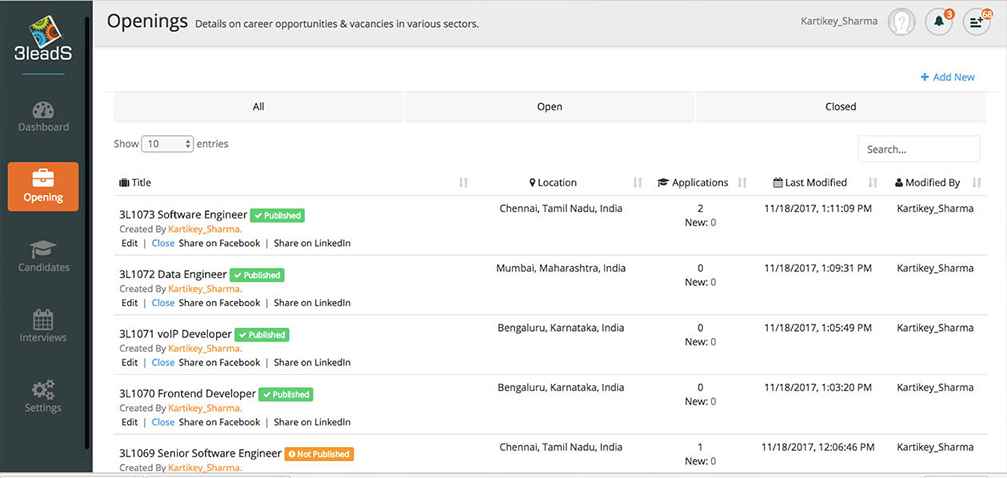Click the Search input field
1007x478 pixels.
coord(918,149)
